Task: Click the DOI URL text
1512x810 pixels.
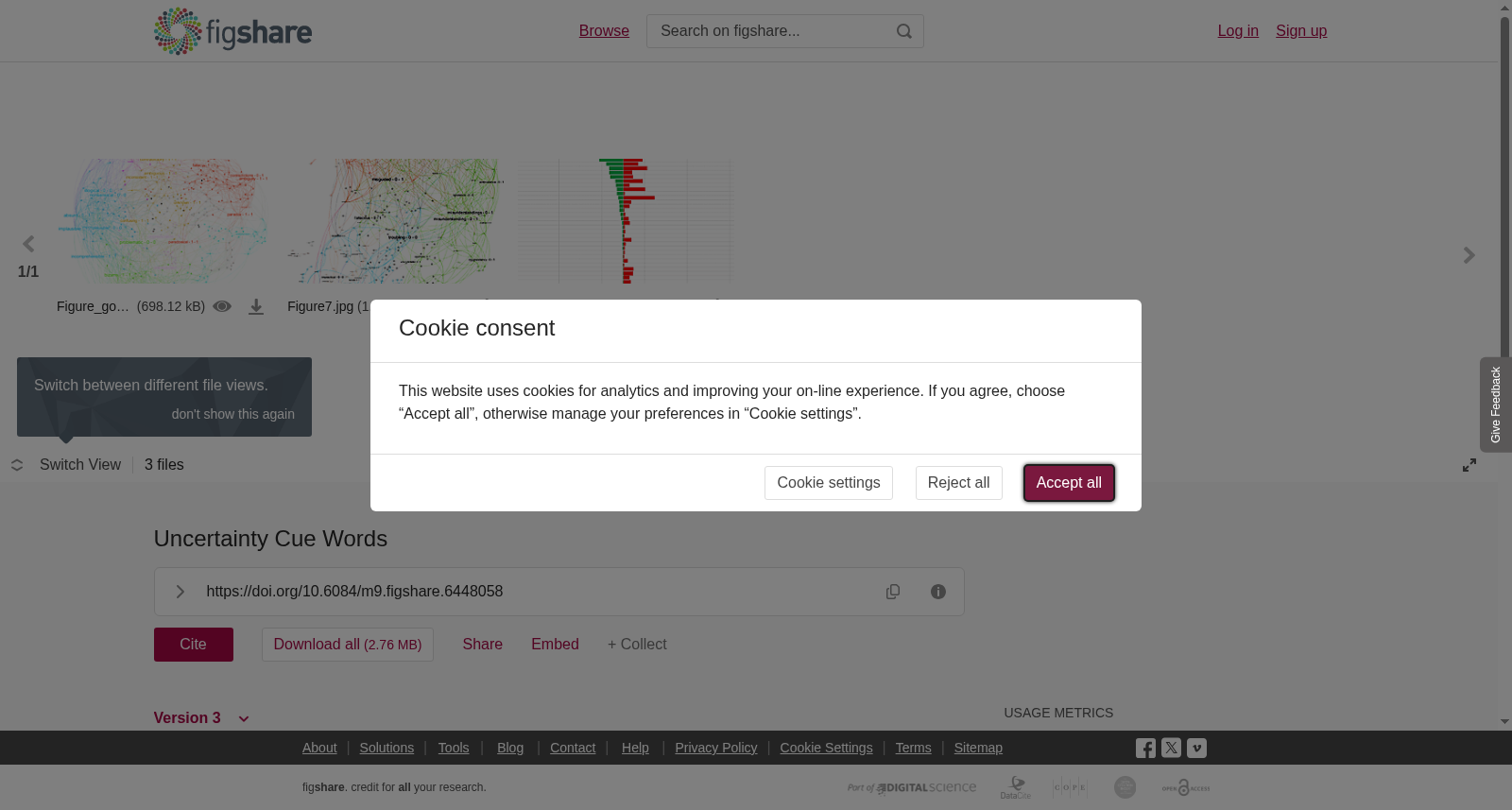Action: click(354, 592)
